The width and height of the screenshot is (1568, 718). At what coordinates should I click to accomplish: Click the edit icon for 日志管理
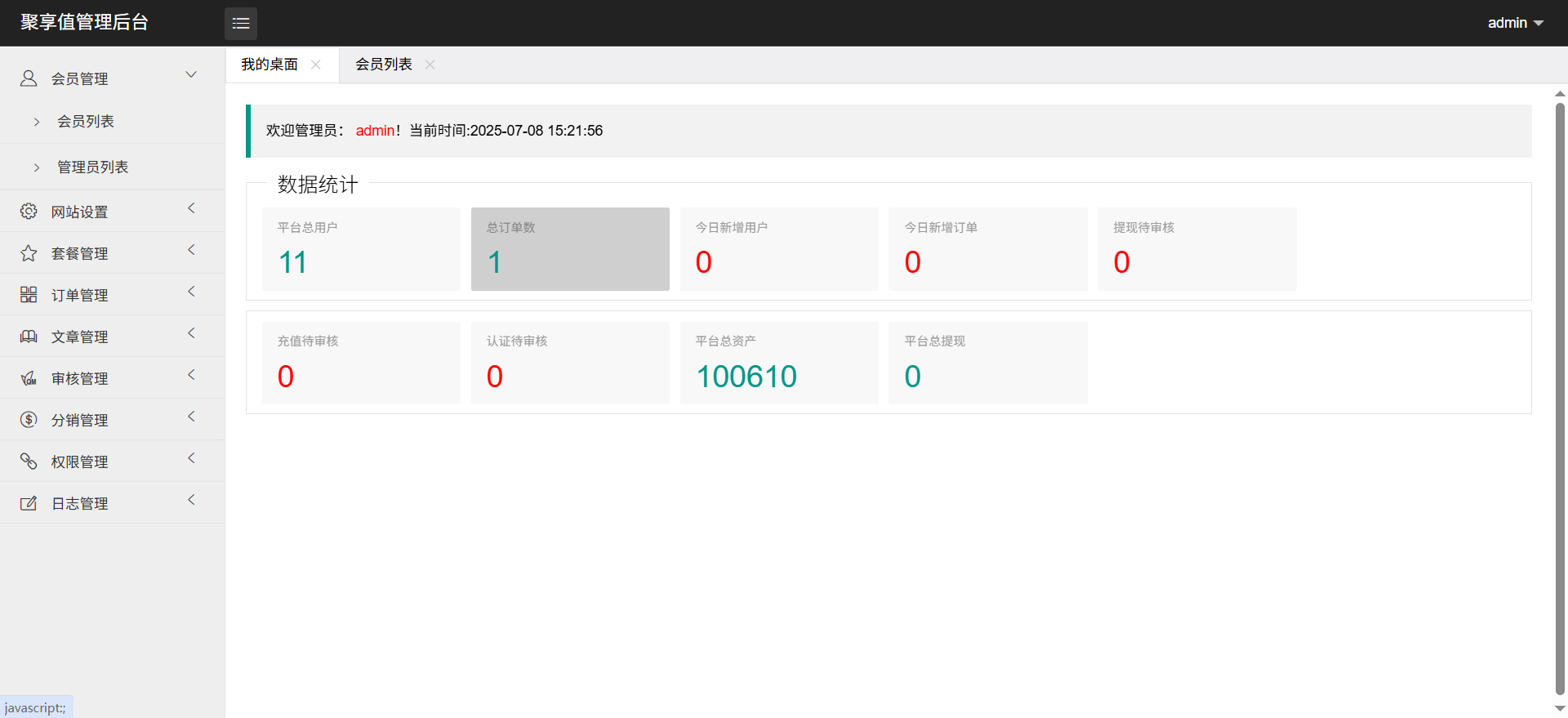click(29, 503)
